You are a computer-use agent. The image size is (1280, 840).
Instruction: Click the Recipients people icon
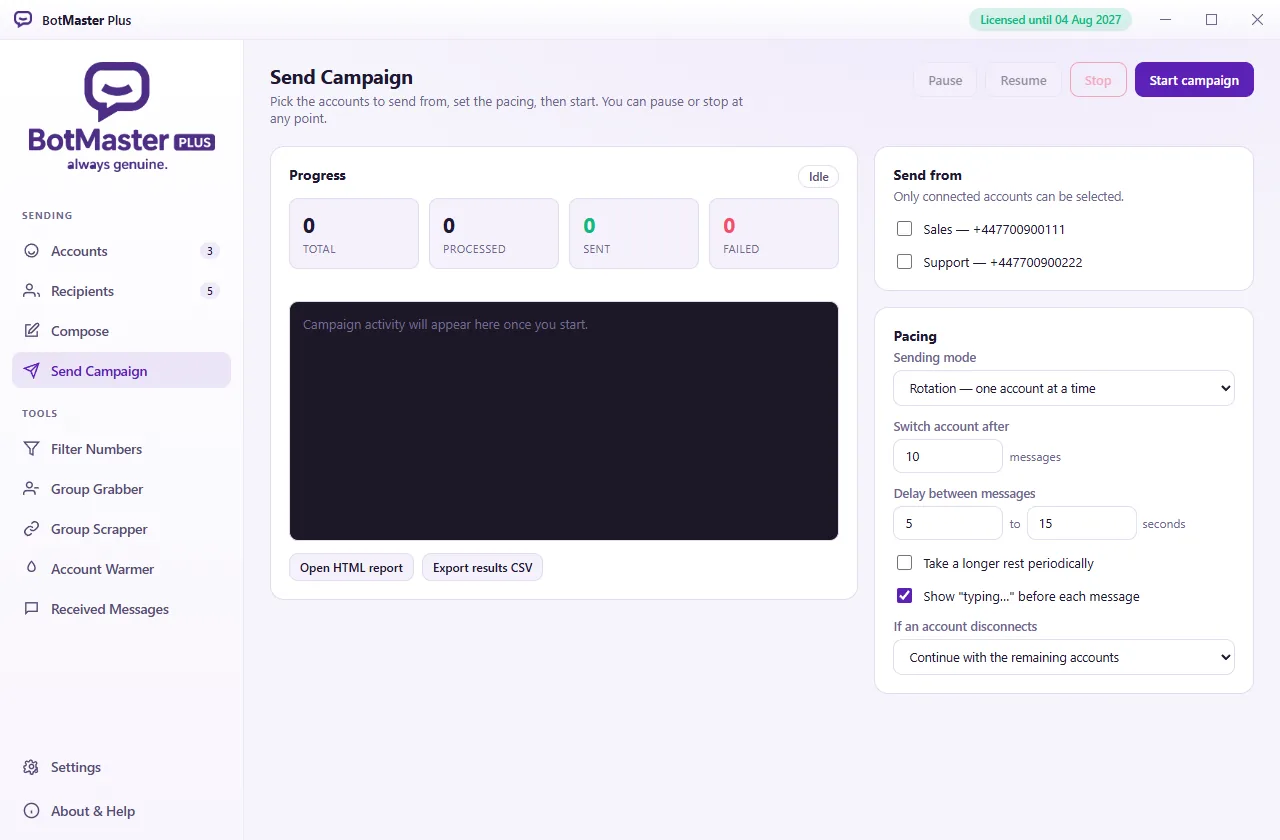pyautogui.click(x=32, y=291)
